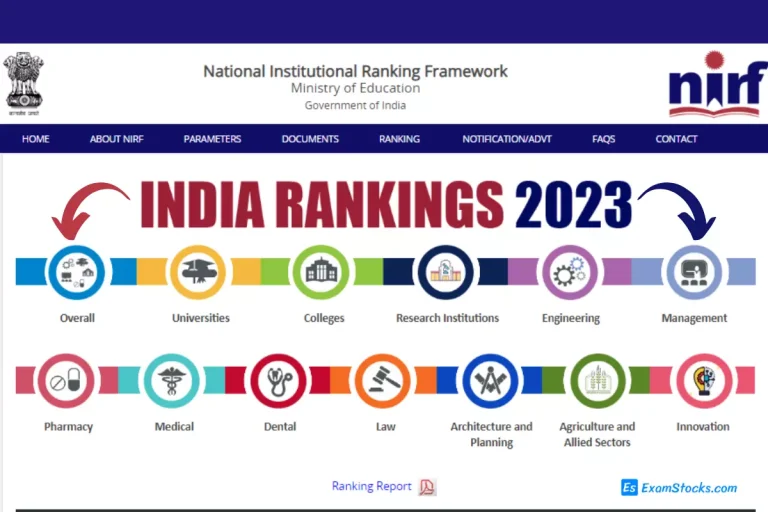Open the Research Institutions icon
Viewport: 768px width, 512px height.
click(x=446, y=272)
